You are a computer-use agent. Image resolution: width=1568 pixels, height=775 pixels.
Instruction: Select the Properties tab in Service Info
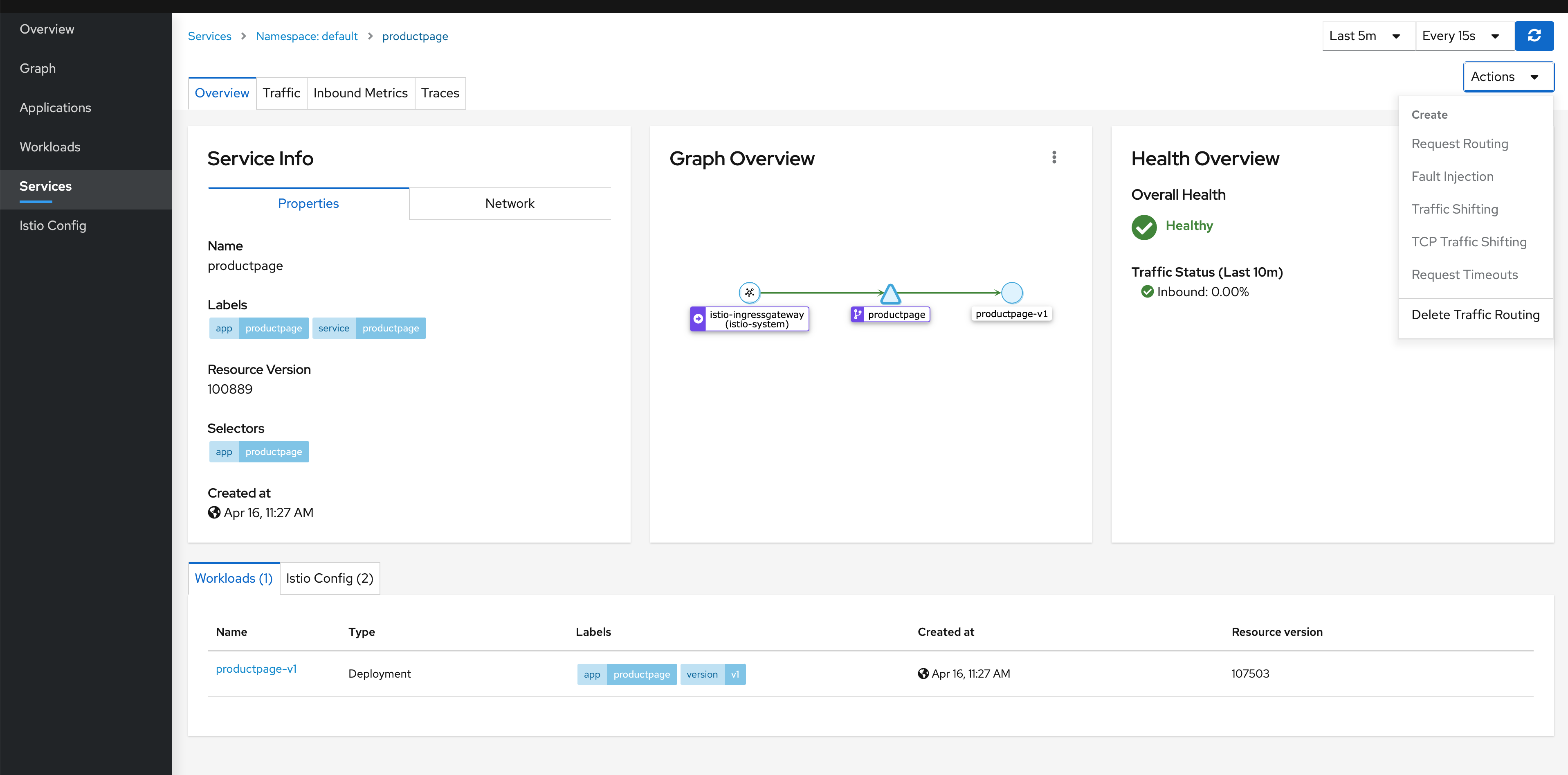308,203
